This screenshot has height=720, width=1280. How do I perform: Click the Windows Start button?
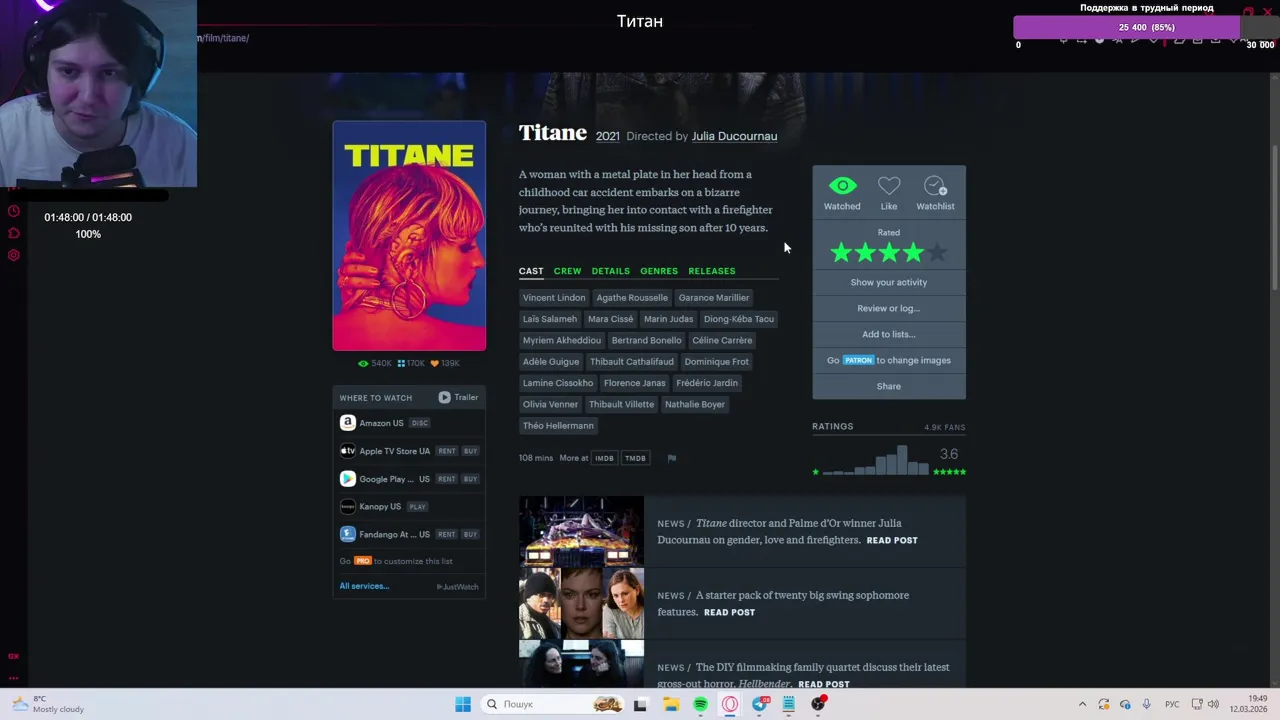click(x=463, y=704)
